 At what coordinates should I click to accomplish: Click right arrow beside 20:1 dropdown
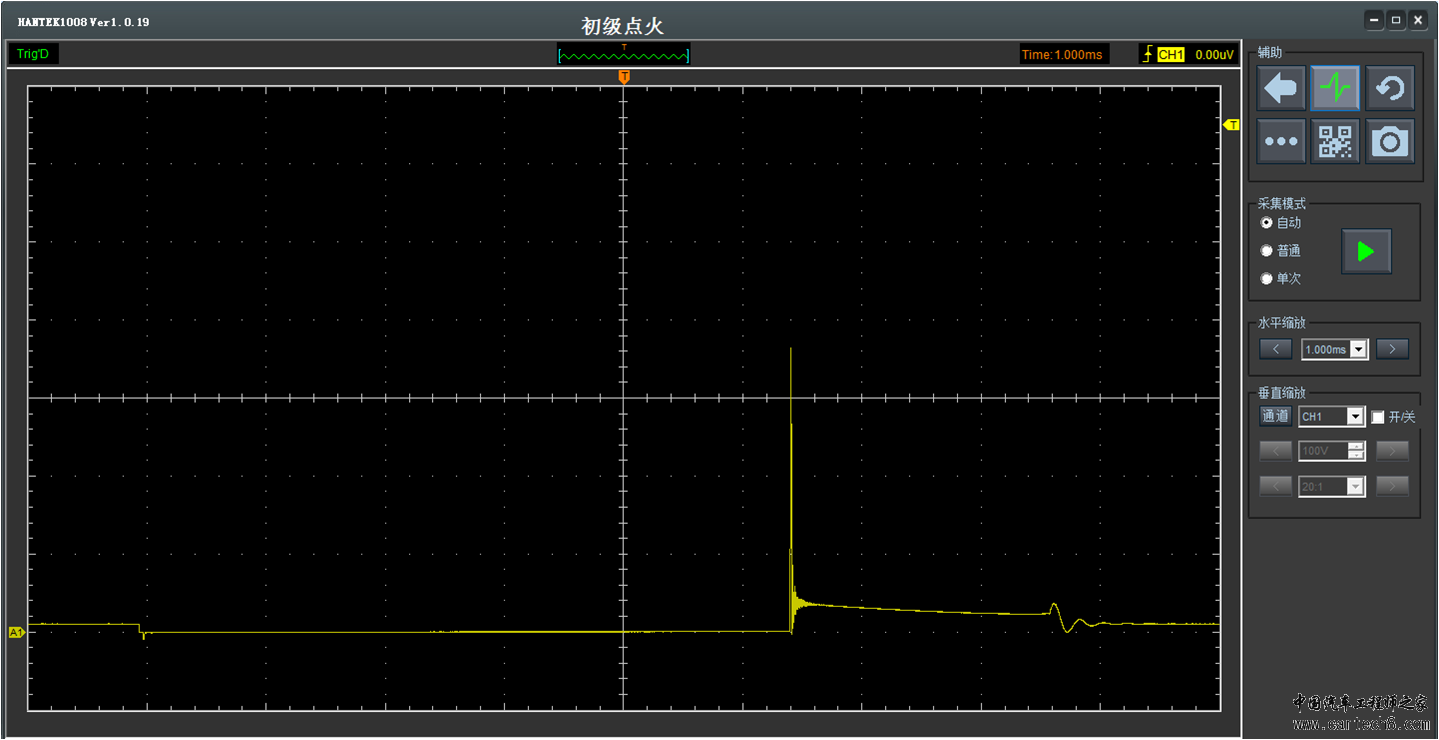point(1392,486)
